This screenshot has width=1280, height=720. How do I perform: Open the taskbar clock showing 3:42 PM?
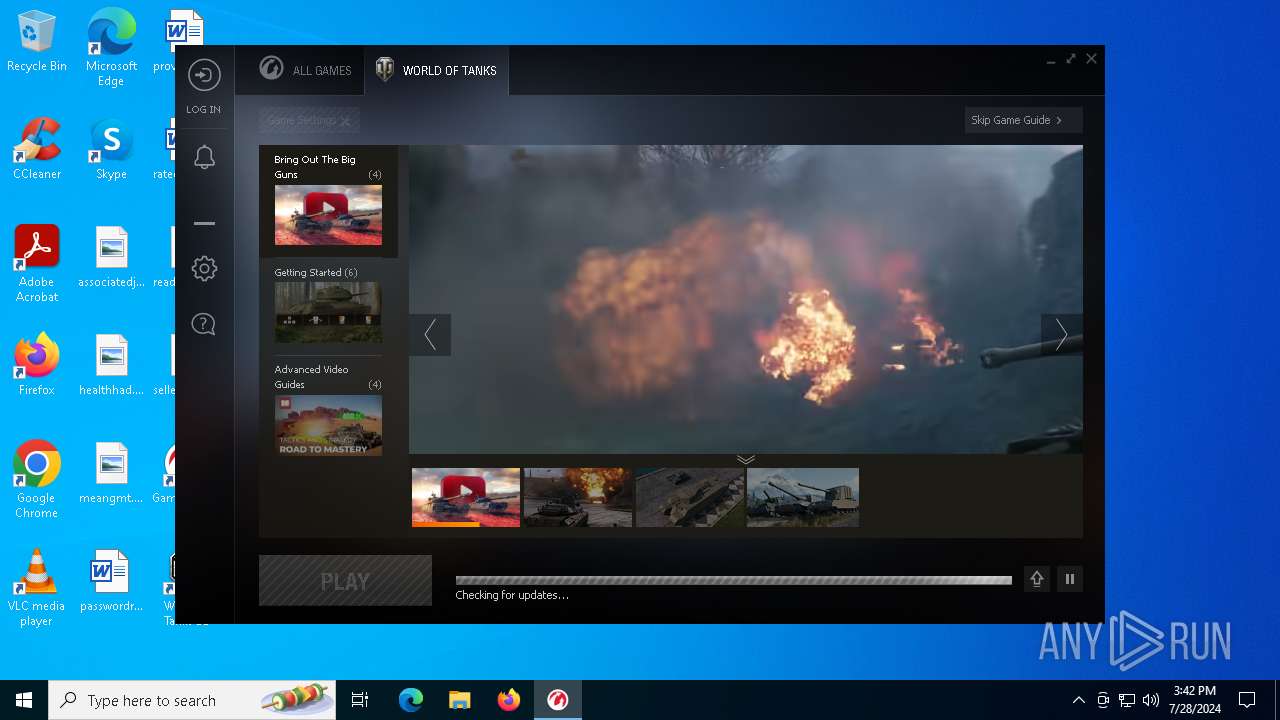pyautogui.click(x=1195, y=700)
